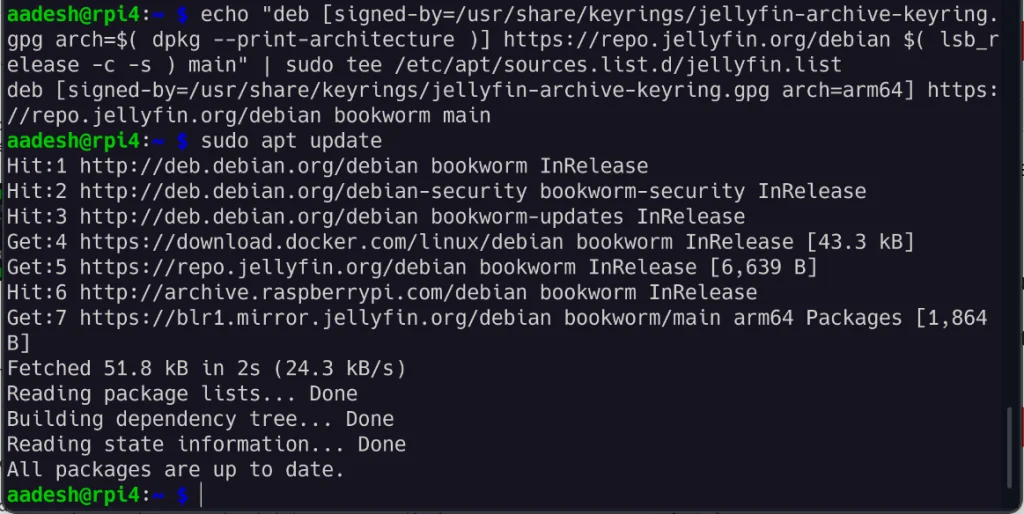This screenshot has width=1024, height=514.
Task: Click the 'Reading package lists... Done' line
Action: pos(182,394)
